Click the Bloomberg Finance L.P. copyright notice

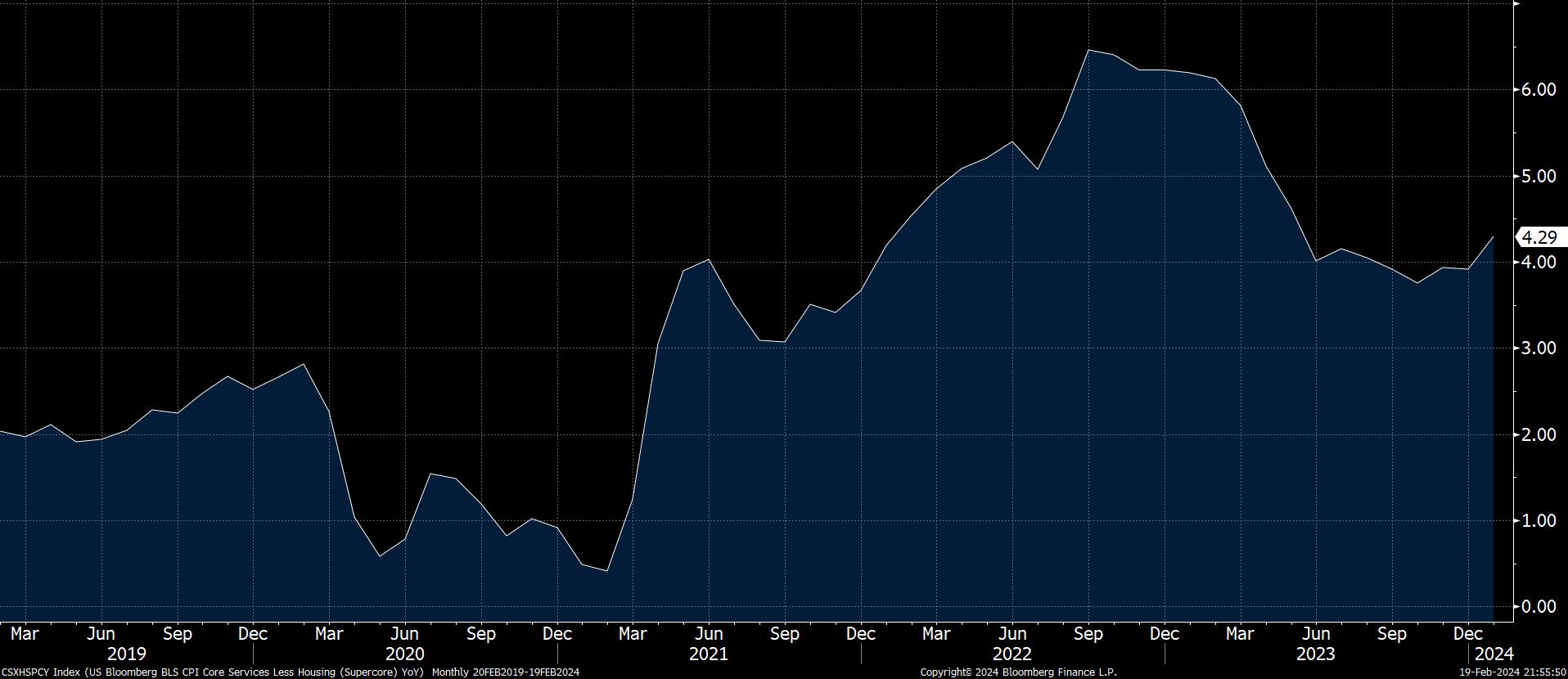(x=1018, y=672)
